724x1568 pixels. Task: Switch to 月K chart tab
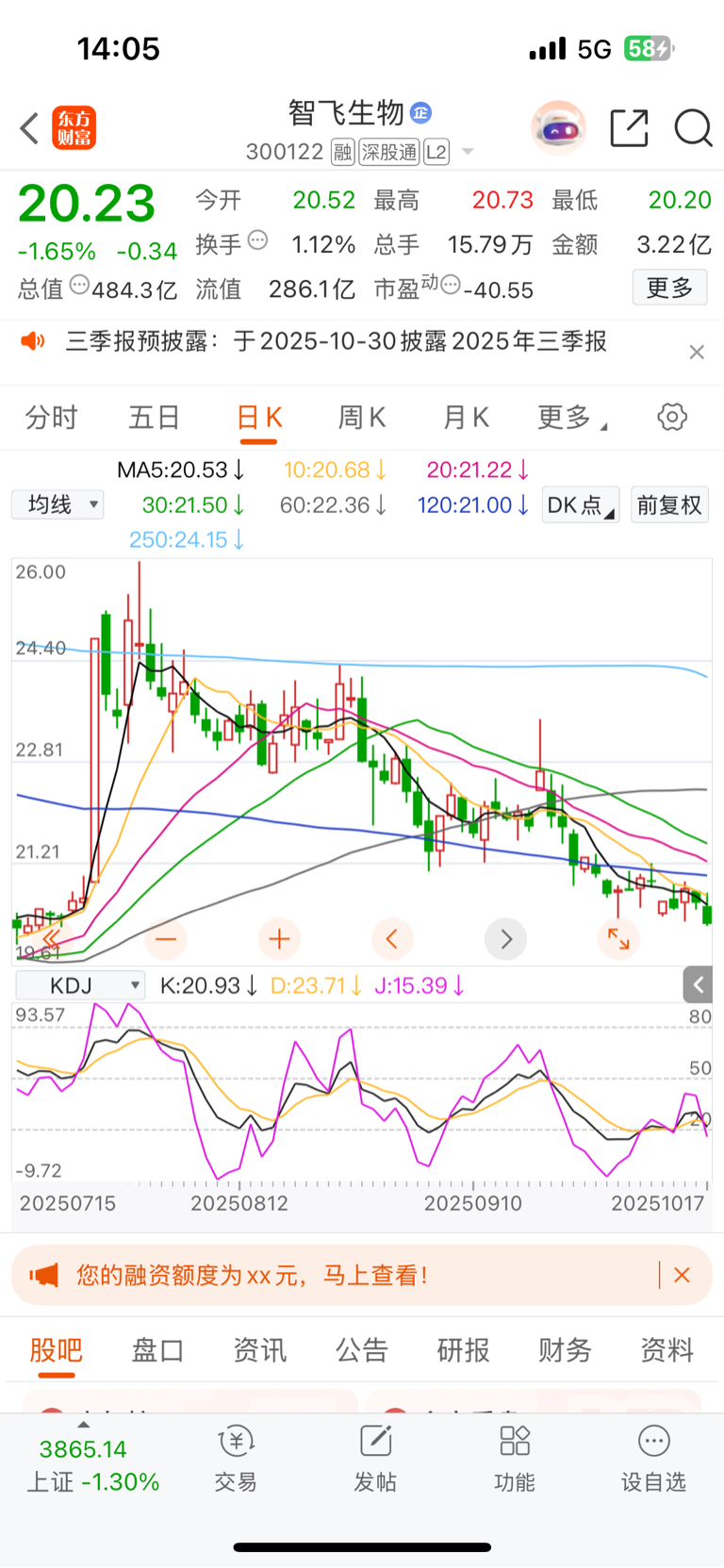pos(466,417)
